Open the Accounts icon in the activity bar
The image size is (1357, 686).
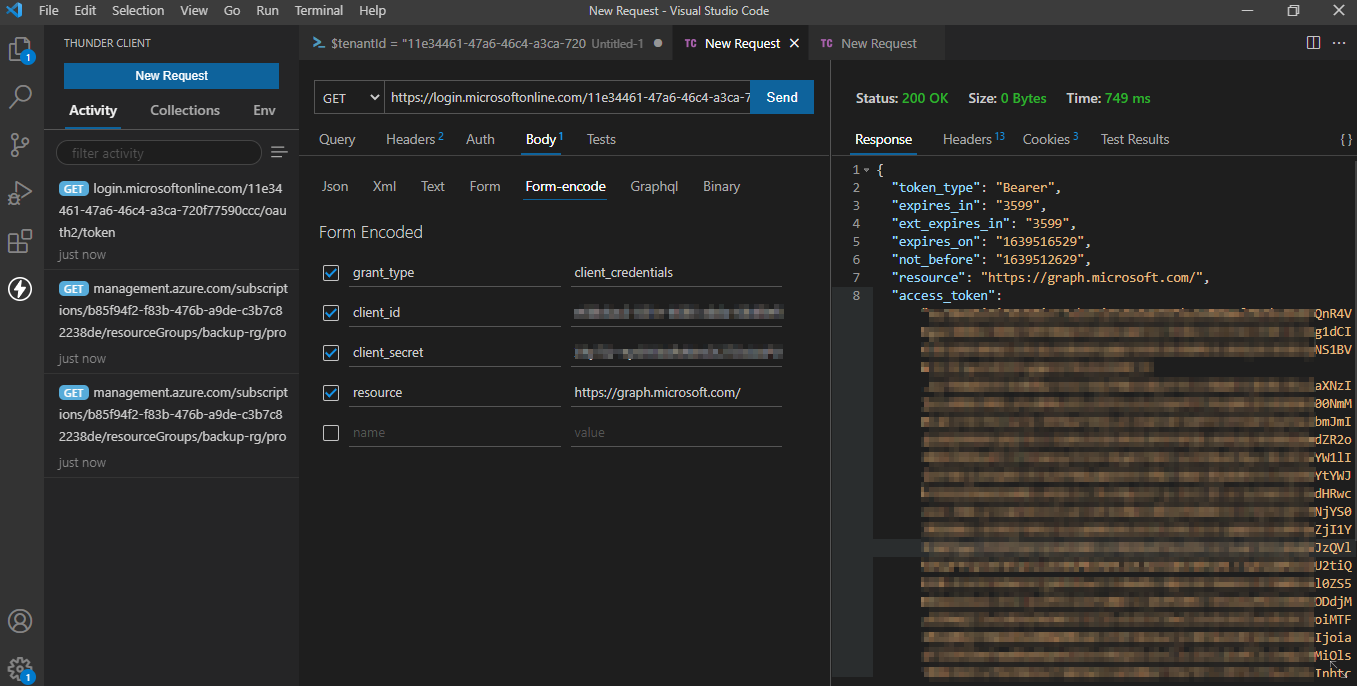pos(20,621)
